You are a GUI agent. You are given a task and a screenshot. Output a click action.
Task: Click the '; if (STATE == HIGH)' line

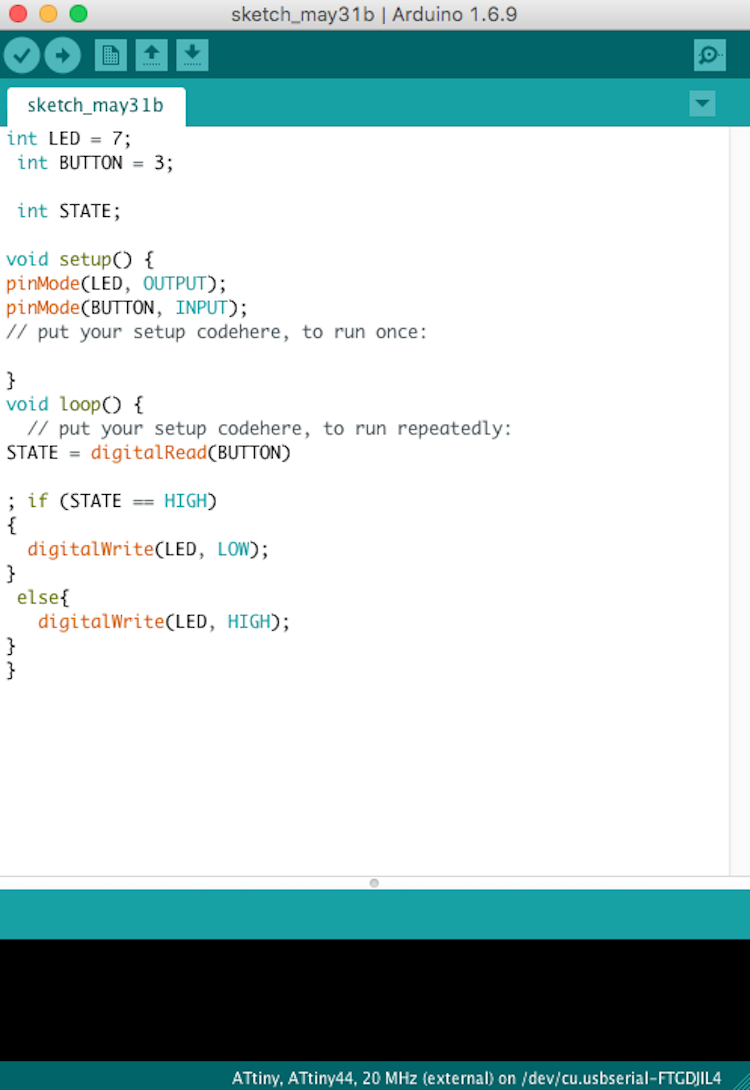coord(111,501)
